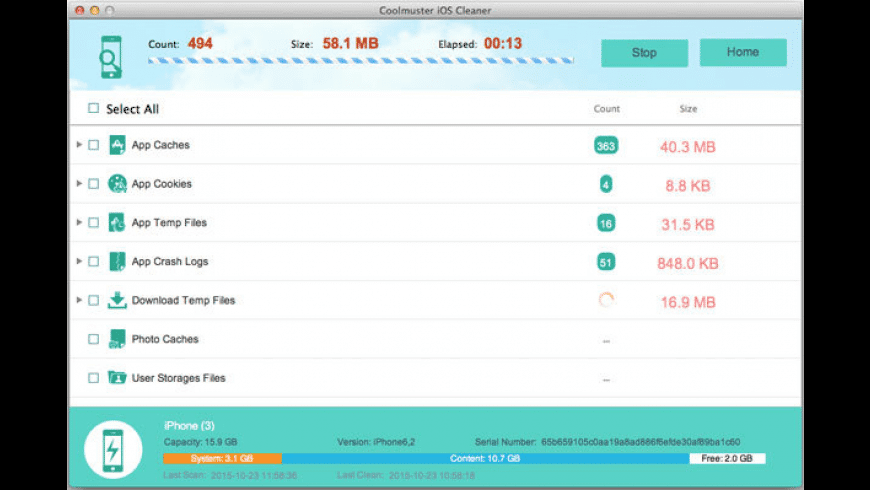Toggle the User Storages Files checkbox
870x490 pixels.
coord(93,378)
